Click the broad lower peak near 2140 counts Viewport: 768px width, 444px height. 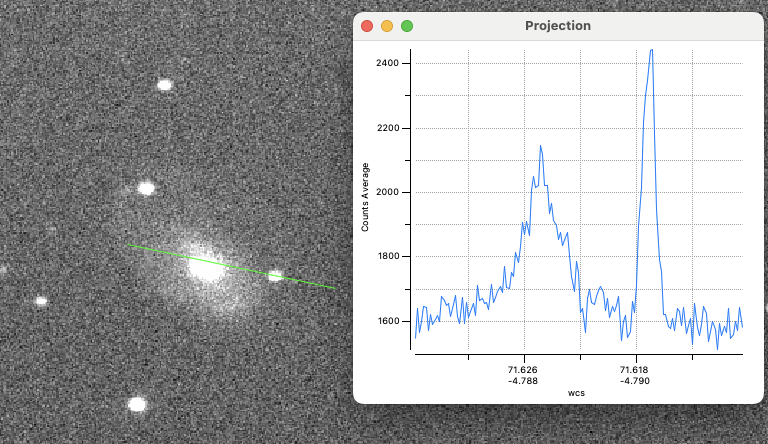point(540,147)
